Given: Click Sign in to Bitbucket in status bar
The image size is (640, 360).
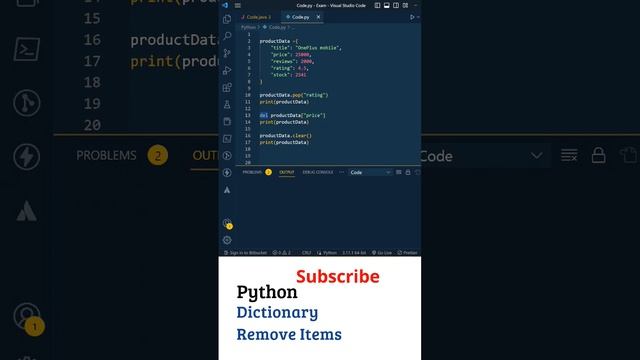Looking at the screenshot, I should pyautogui.click(x=245, y=253).
